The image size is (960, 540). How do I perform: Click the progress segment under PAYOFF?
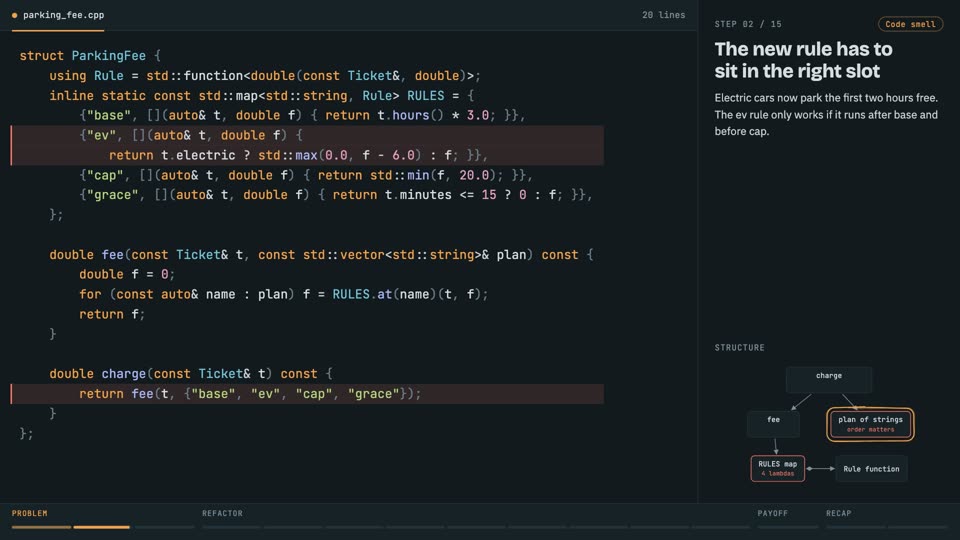point(787,527)
